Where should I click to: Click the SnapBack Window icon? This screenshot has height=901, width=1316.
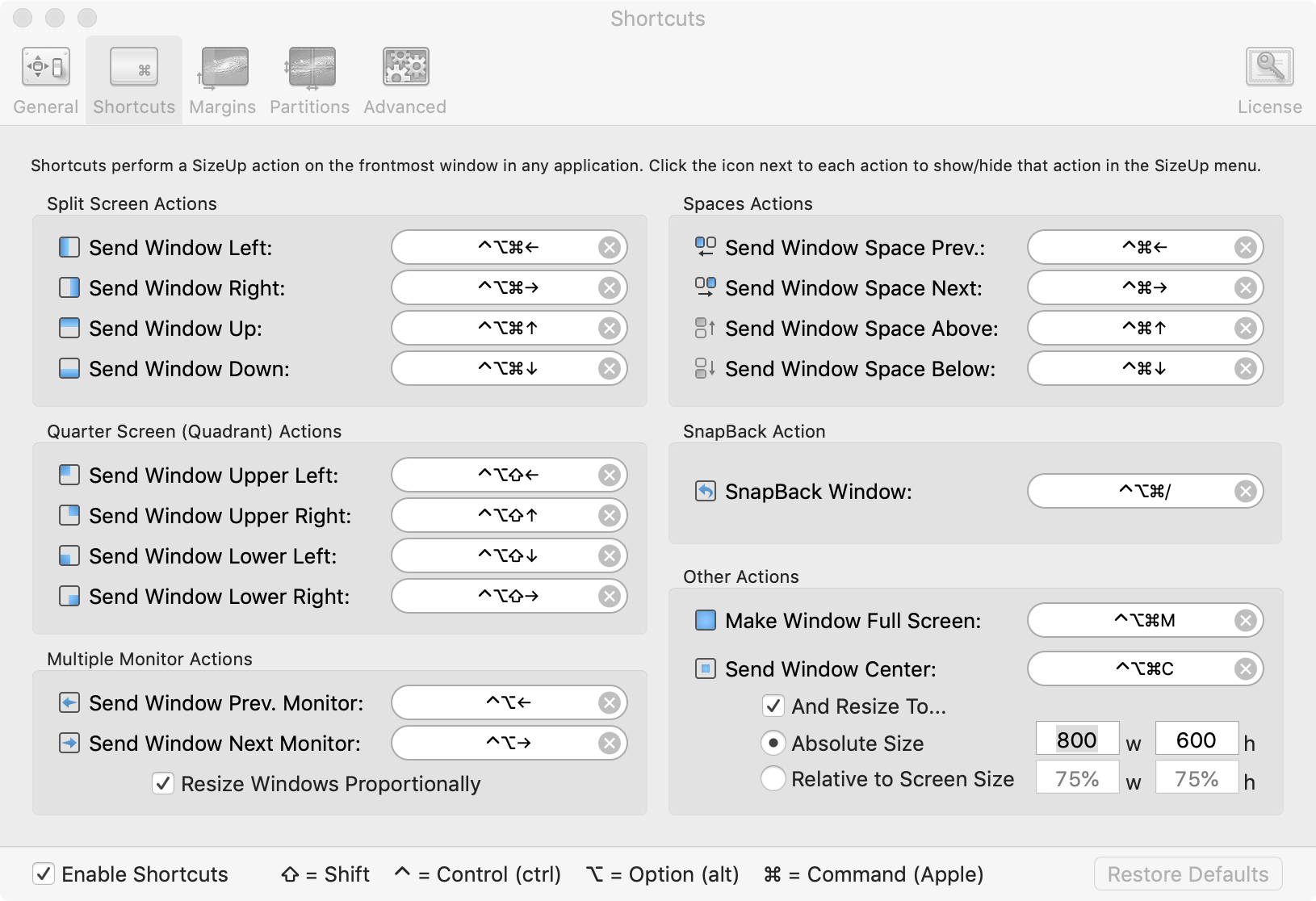(706, 491)
